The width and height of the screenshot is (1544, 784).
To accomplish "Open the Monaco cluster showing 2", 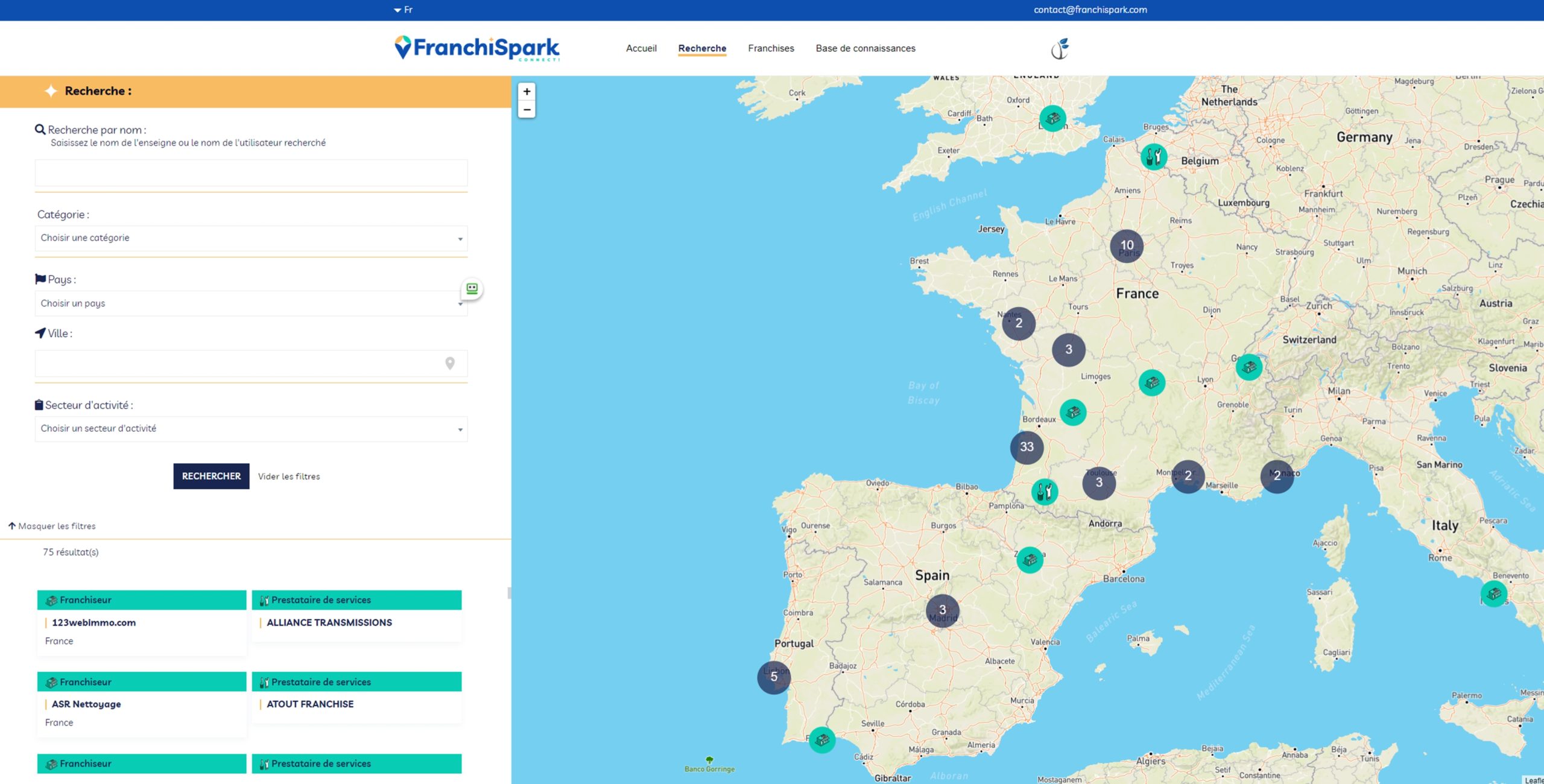I will coord(1277,476).
